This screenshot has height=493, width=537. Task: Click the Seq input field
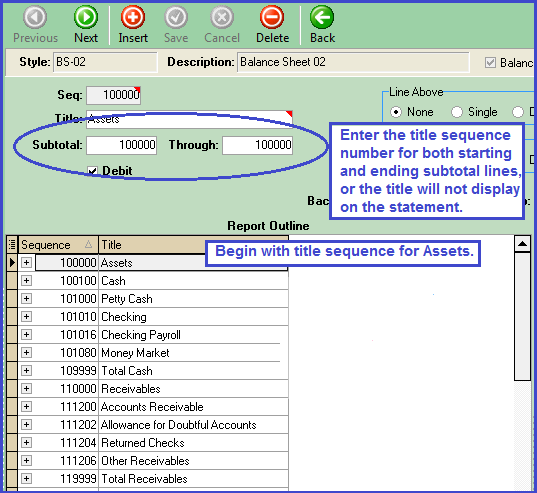[113, 95]
